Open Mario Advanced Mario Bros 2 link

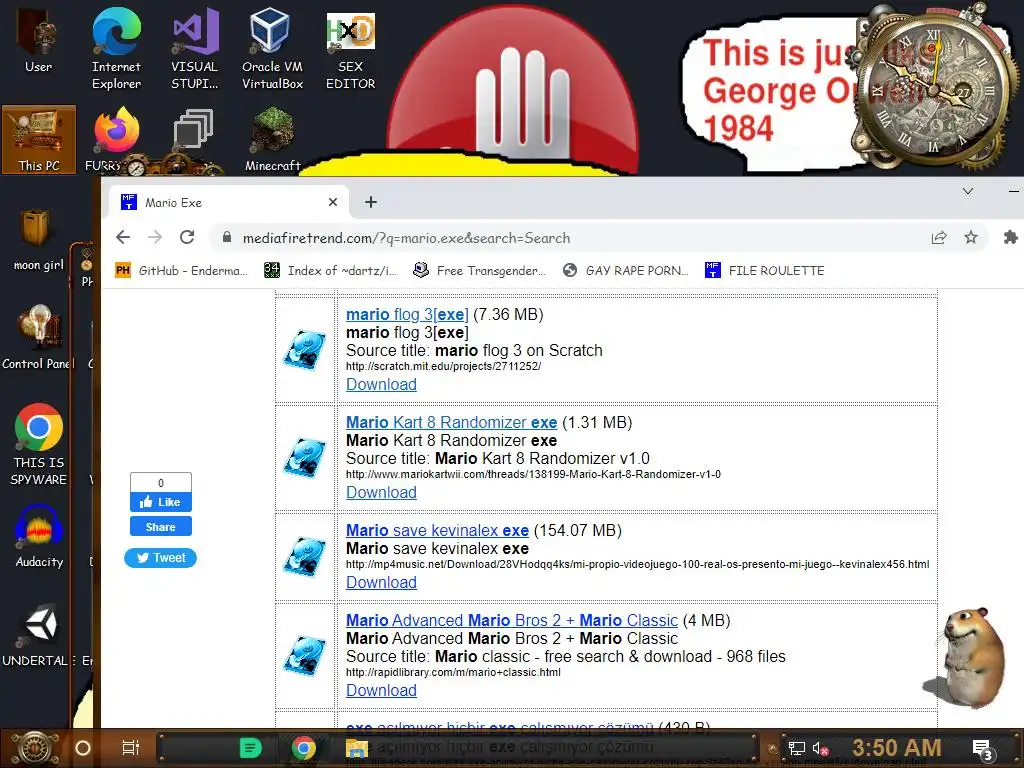click(x=512, y=620)
